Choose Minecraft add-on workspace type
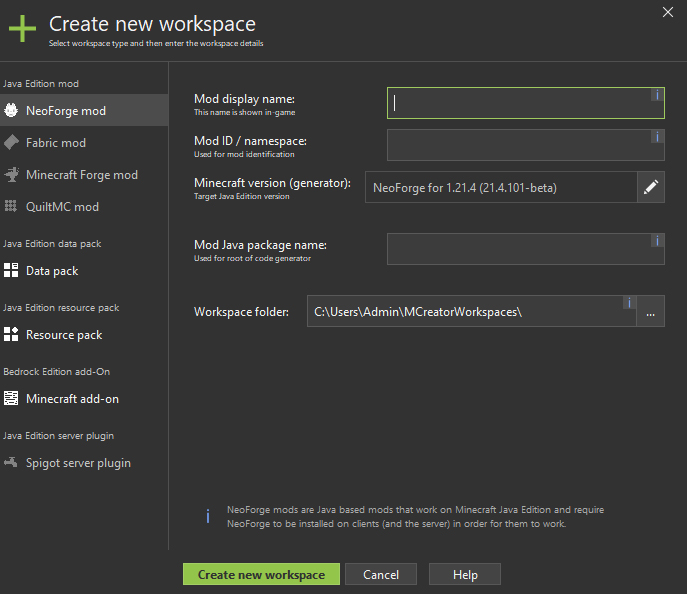The width and height of the screenshot is (687, 594). click(x=84, y=398)
